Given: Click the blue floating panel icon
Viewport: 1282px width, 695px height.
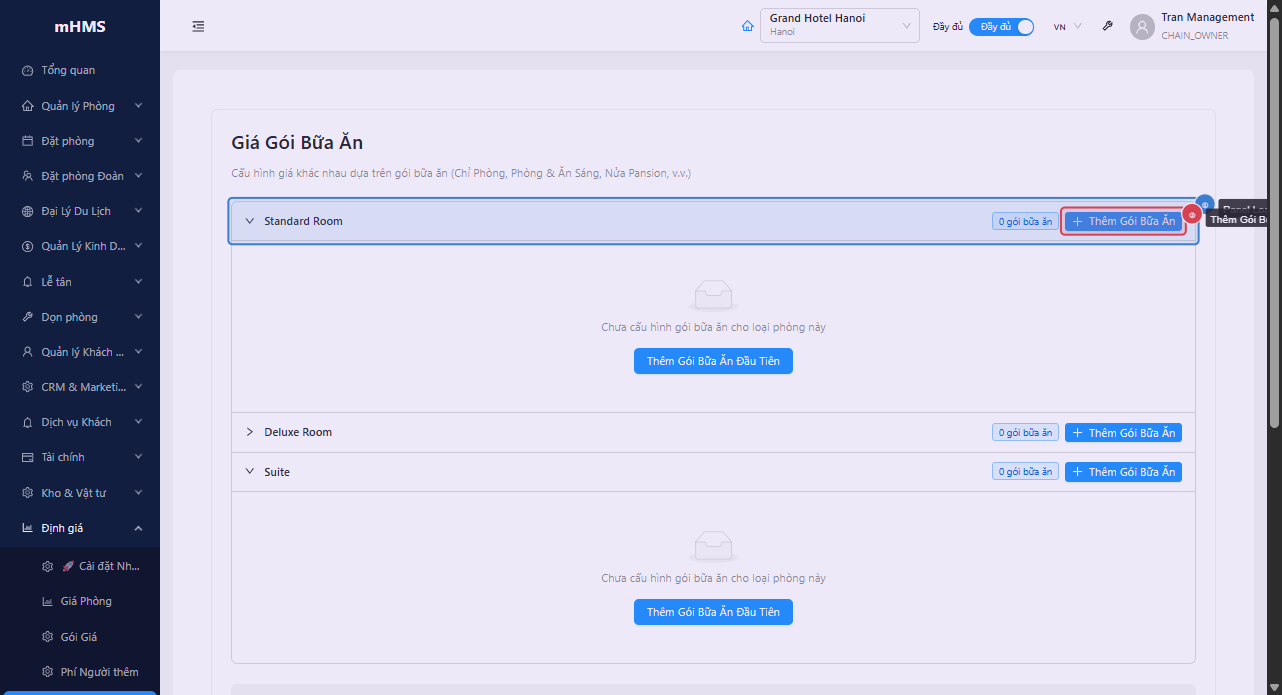Looking at the screenshot, I should point(1205,203).
